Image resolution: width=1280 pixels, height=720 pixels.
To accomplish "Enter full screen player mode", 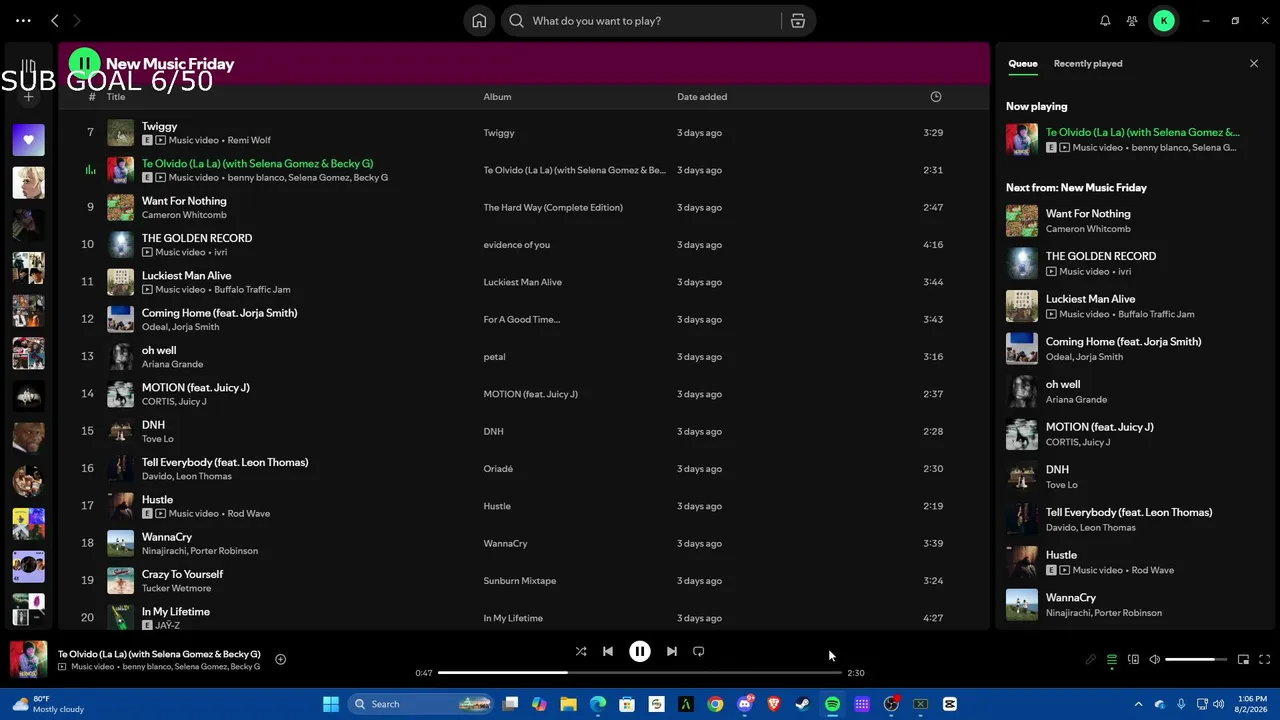I will point(1265,660).
